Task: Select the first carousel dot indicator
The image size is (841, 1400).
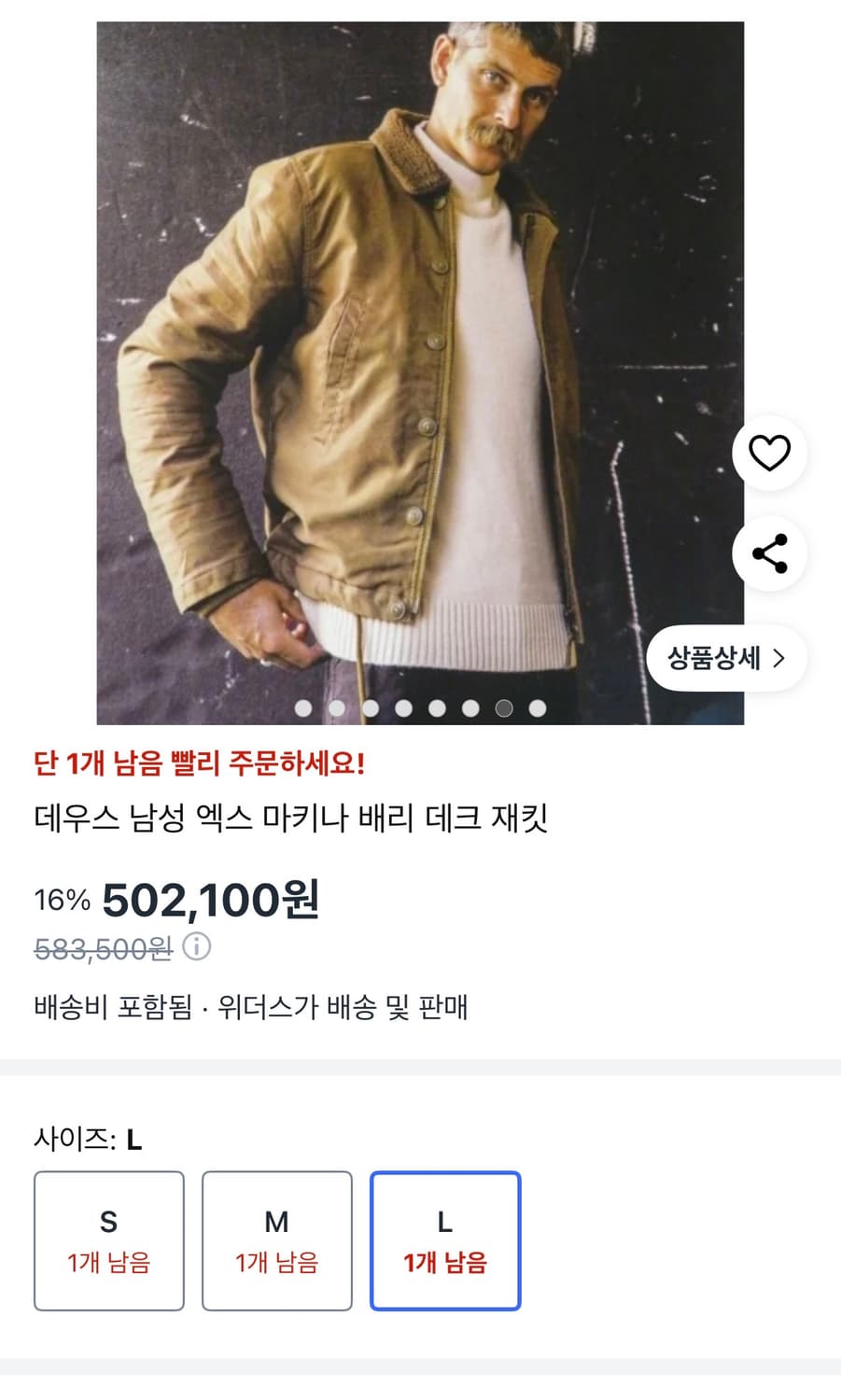Action: point(303,708)
